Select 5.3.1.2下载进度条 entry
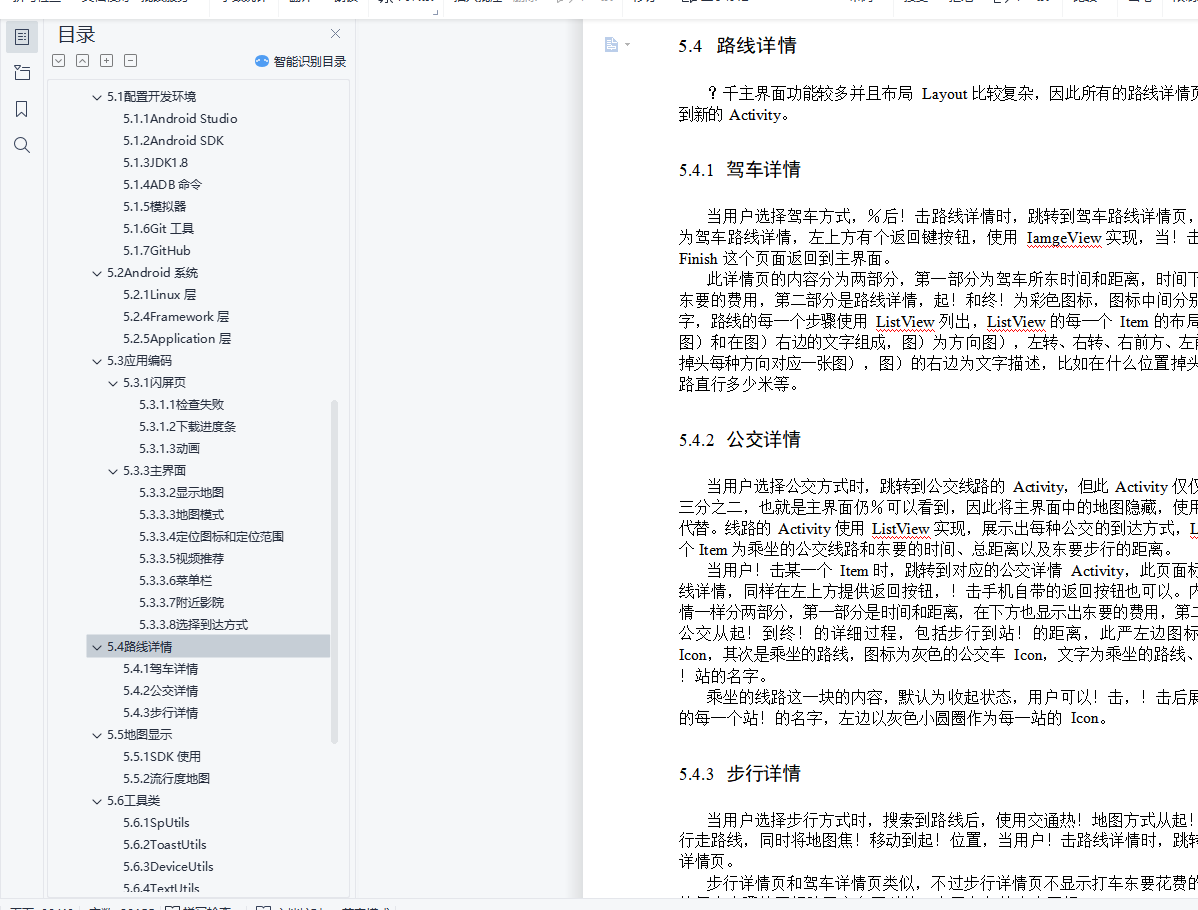 click(187, 426)
